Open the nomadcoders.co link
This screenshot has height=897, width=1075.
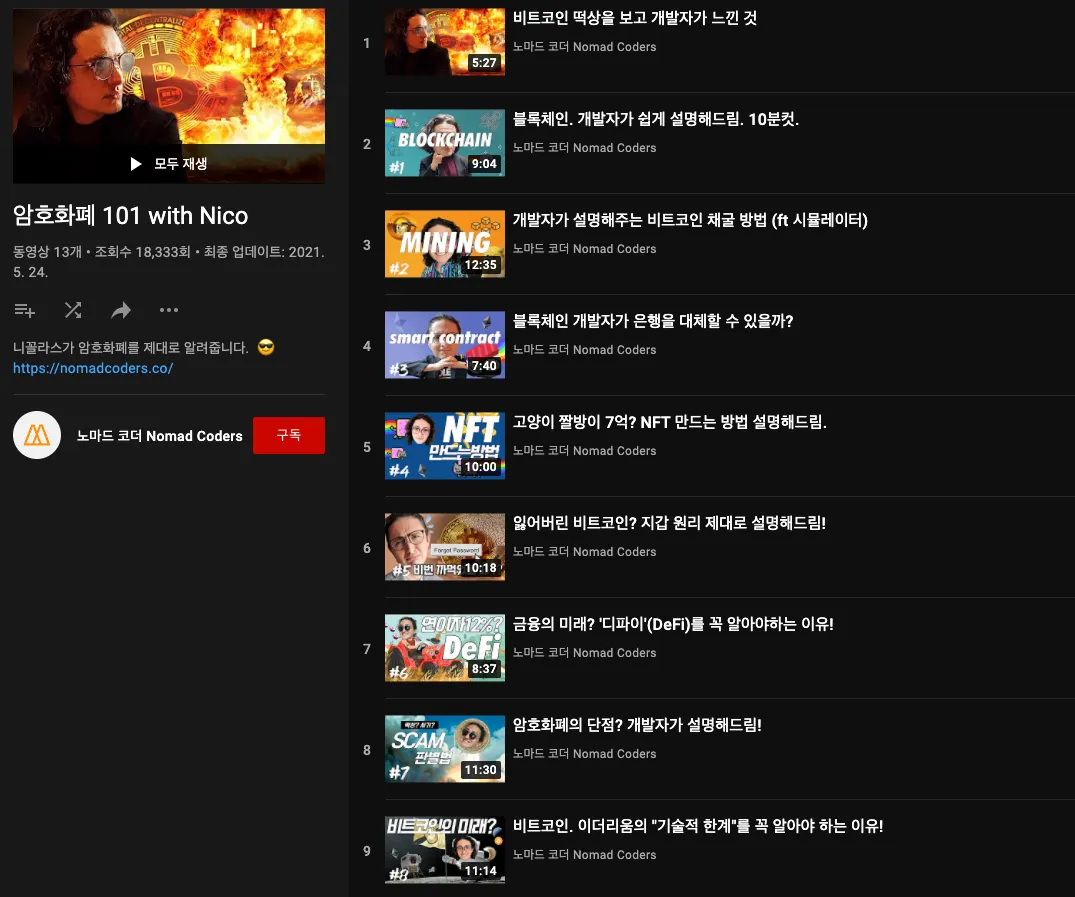93,368
